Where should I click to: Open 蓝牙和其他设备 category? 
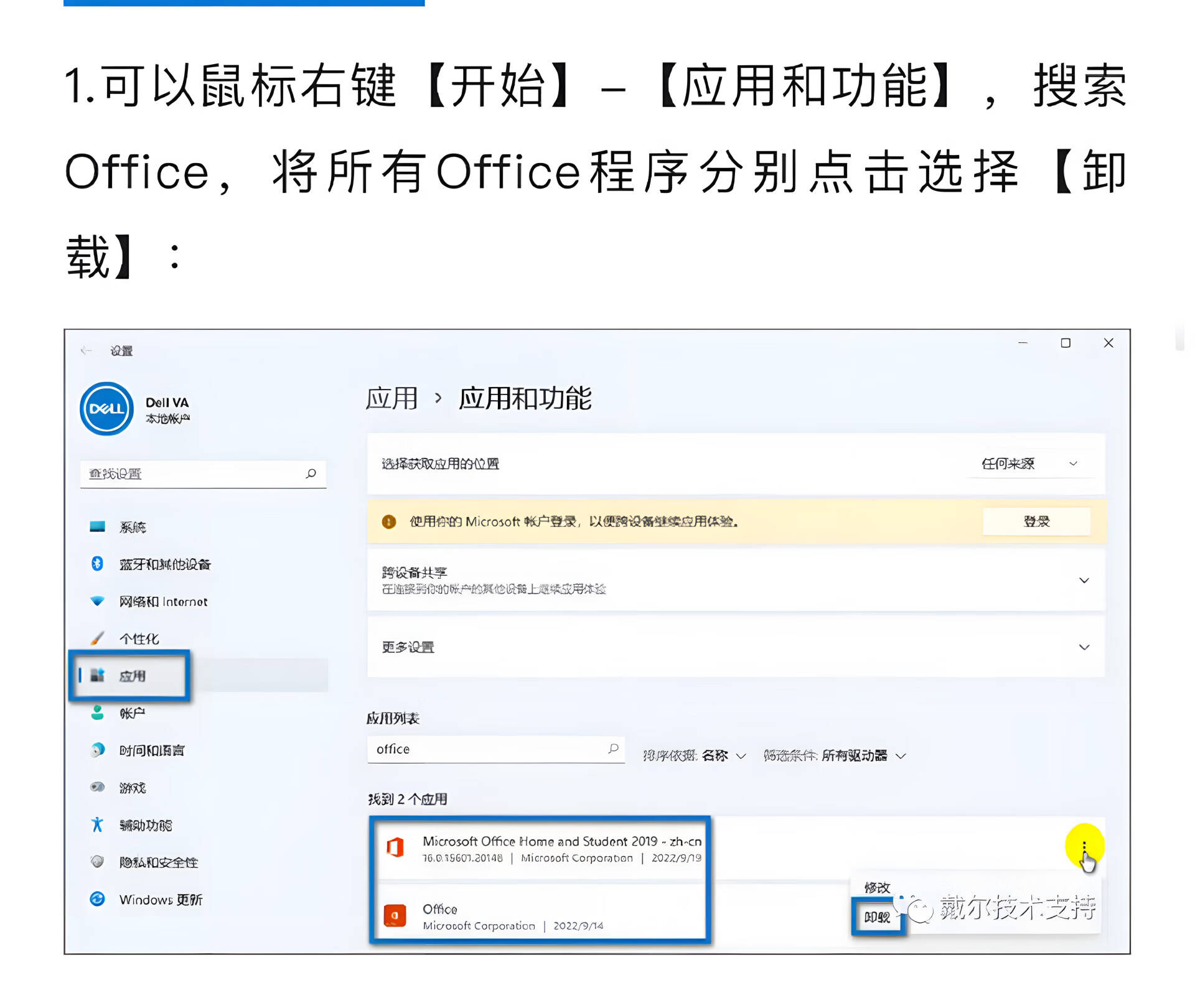click(x=165, y=564)
